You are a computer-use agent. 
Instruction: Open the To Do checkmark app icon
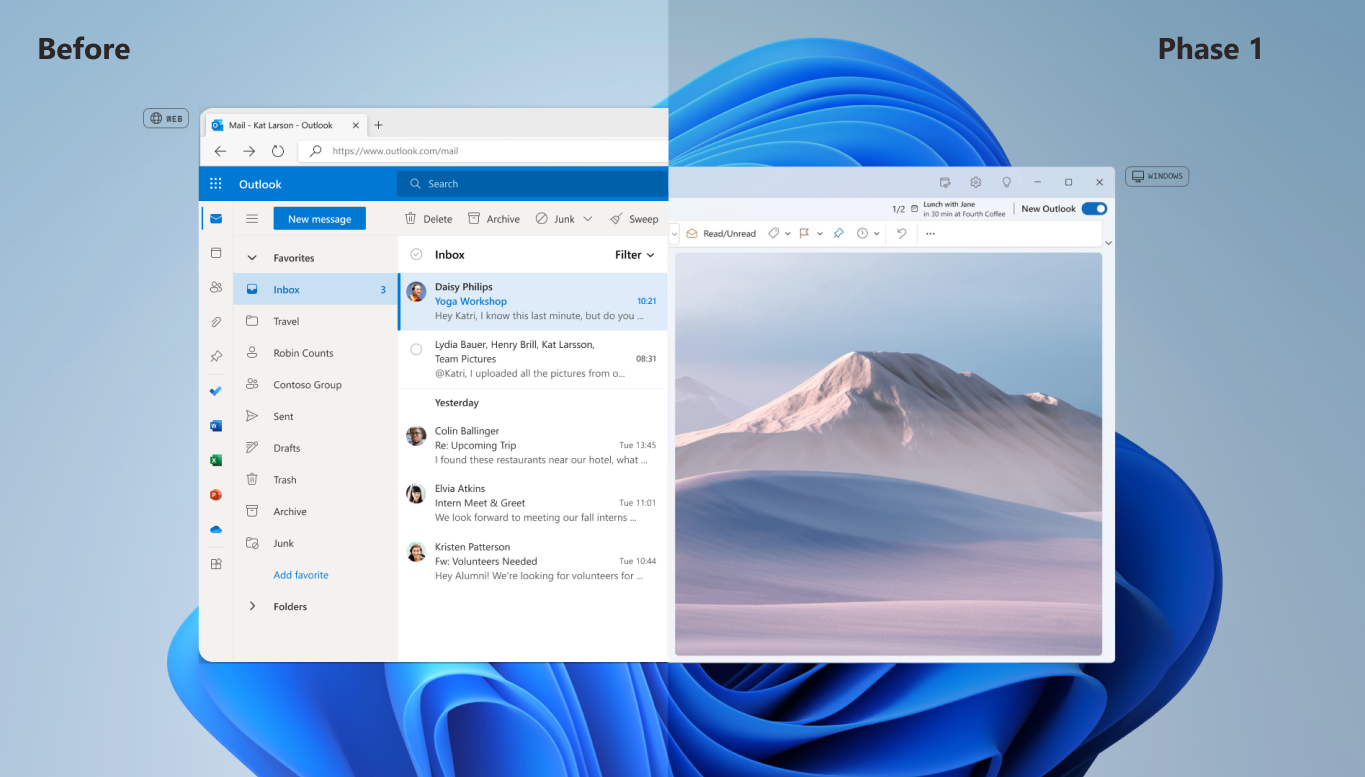coord(216,391)
